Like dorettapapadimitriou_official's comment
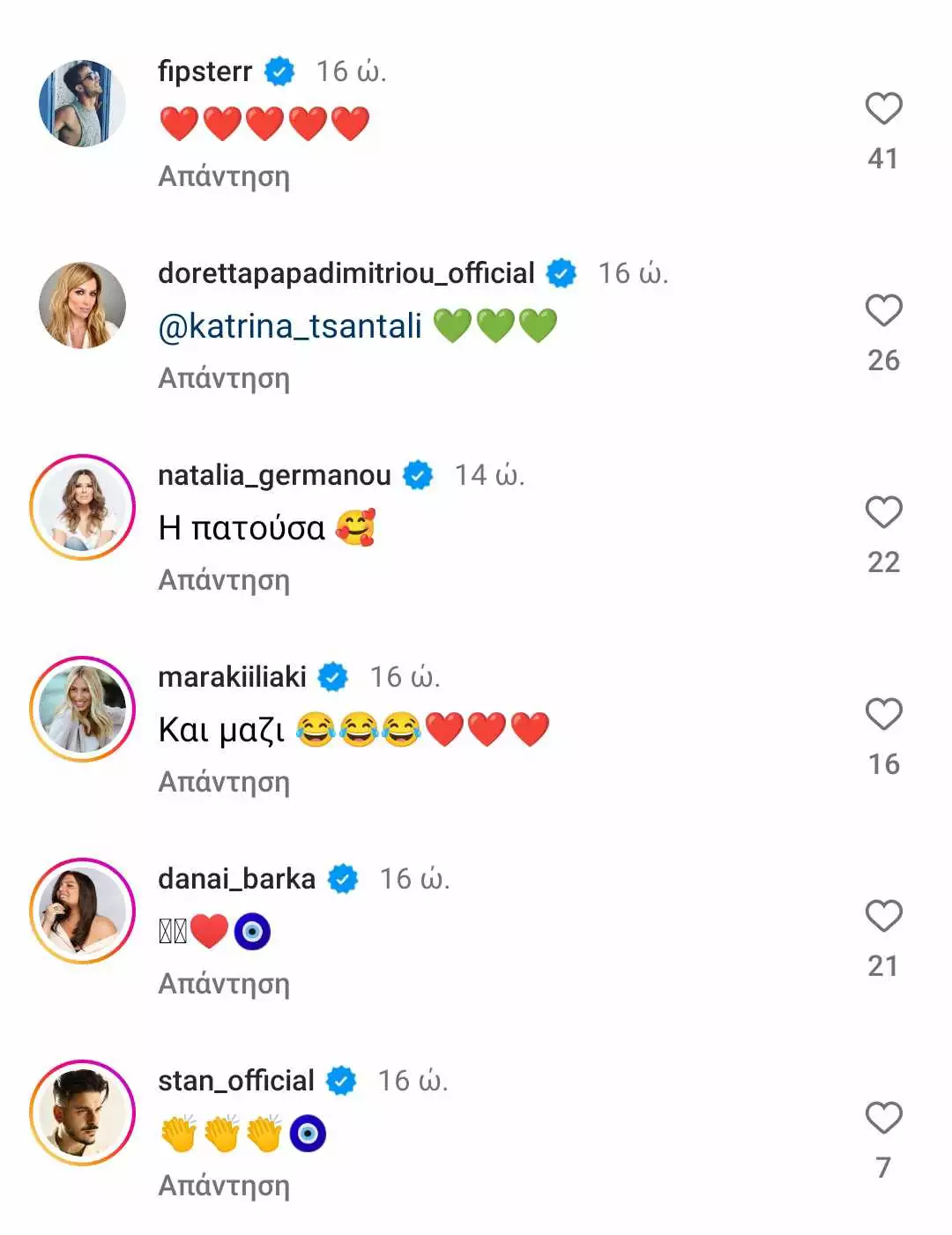952x1235 pixels. click(x=883, y=310)
